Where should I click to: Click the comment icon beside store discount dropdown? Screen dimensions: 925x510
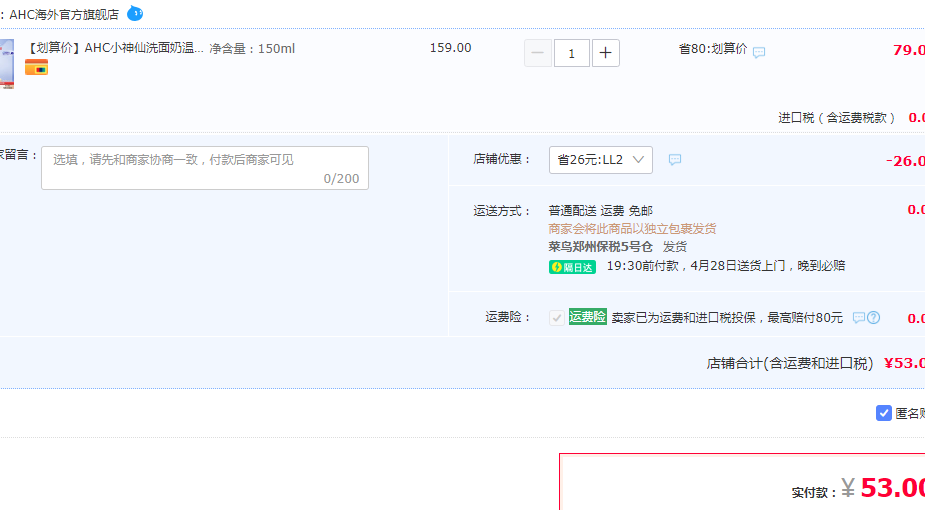click(x=675, y=159)
